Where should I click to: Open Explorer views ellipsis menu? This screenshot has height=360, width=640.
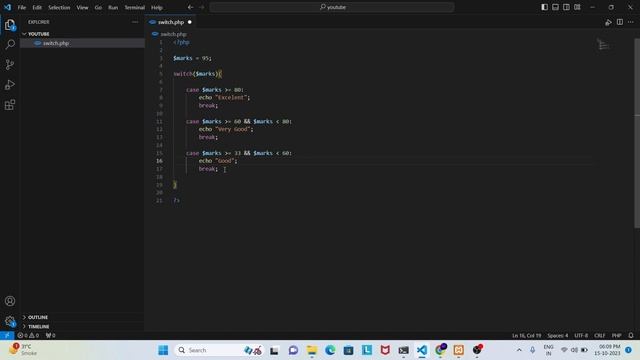coord(135,22)
